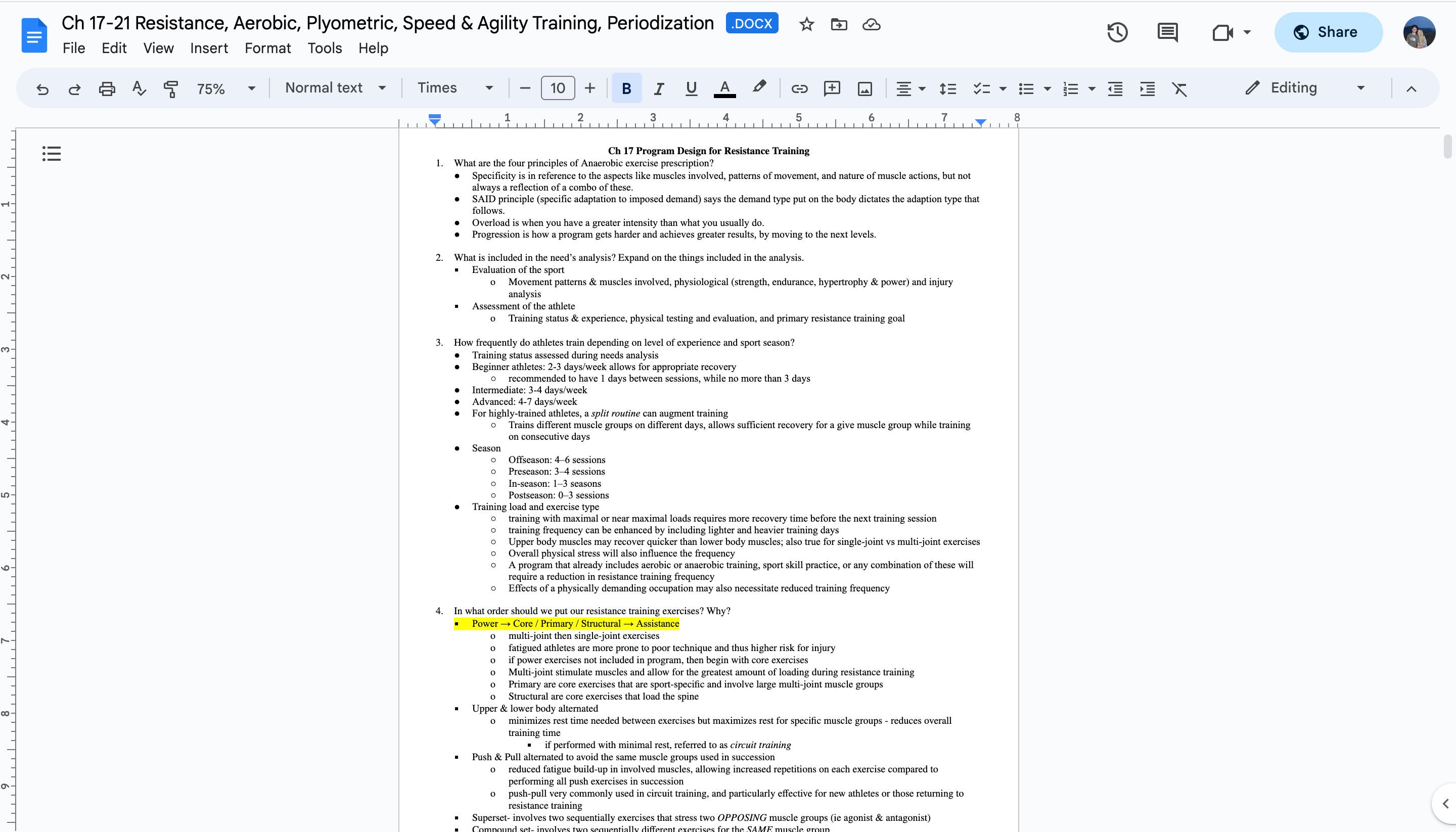
Task: Show document outline panel
Action: pos(52,153)
